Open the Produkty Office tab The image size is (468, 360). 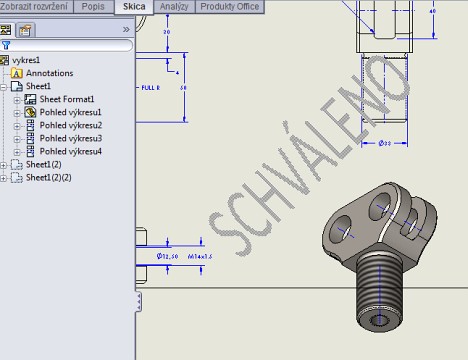230,7
